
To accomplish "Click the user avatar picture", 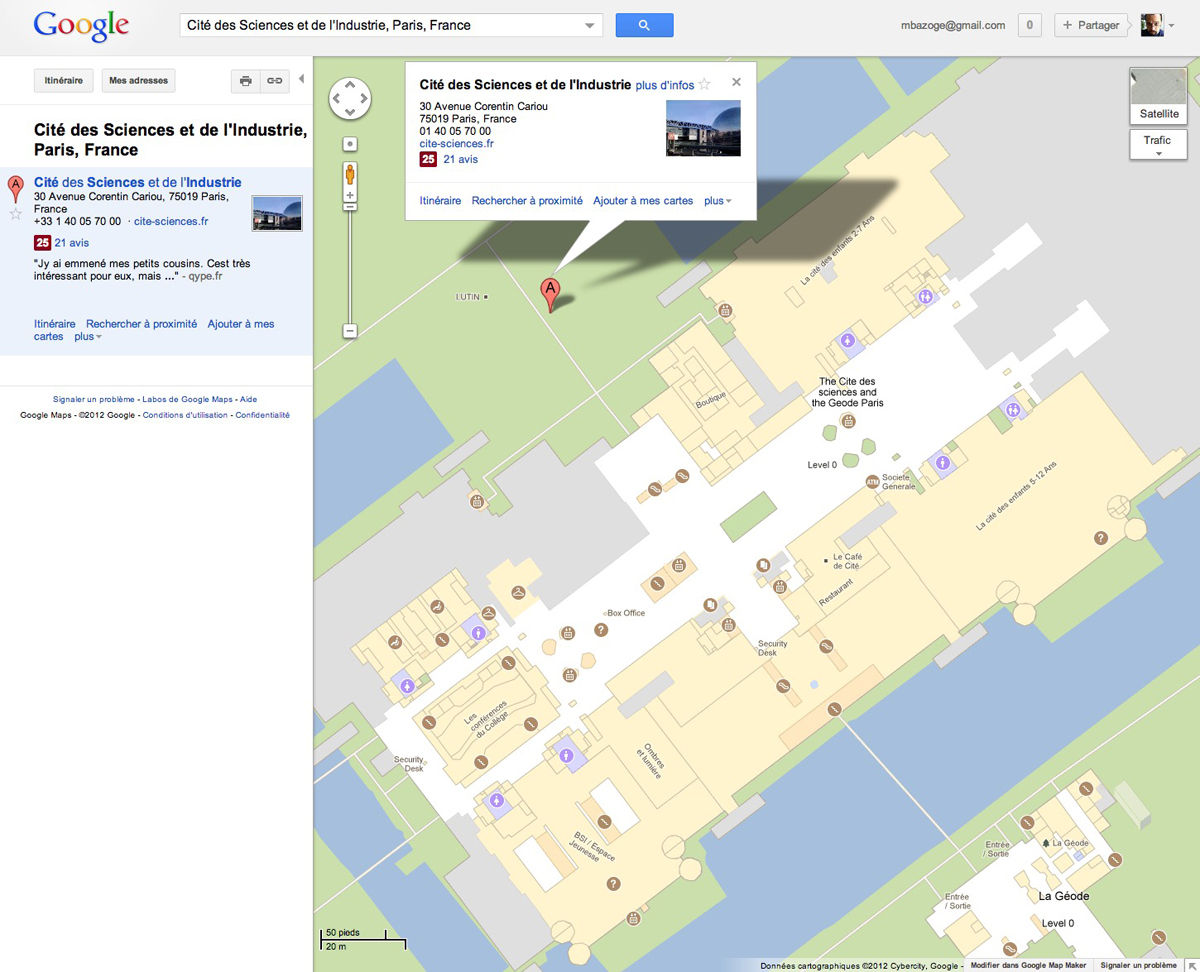I will click(1152, 26).
